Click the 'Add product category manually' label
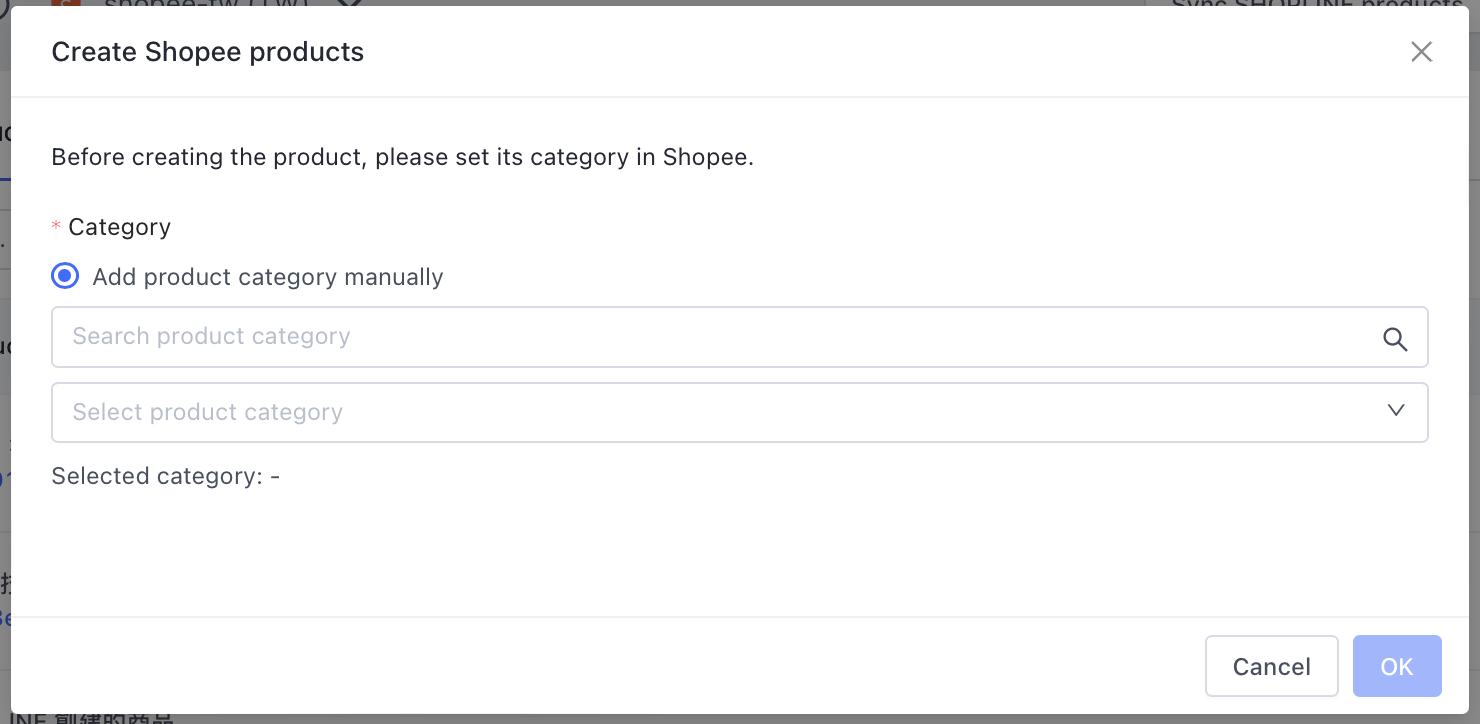The height and width of the screenshot is (724, 1480). [267, 277]
